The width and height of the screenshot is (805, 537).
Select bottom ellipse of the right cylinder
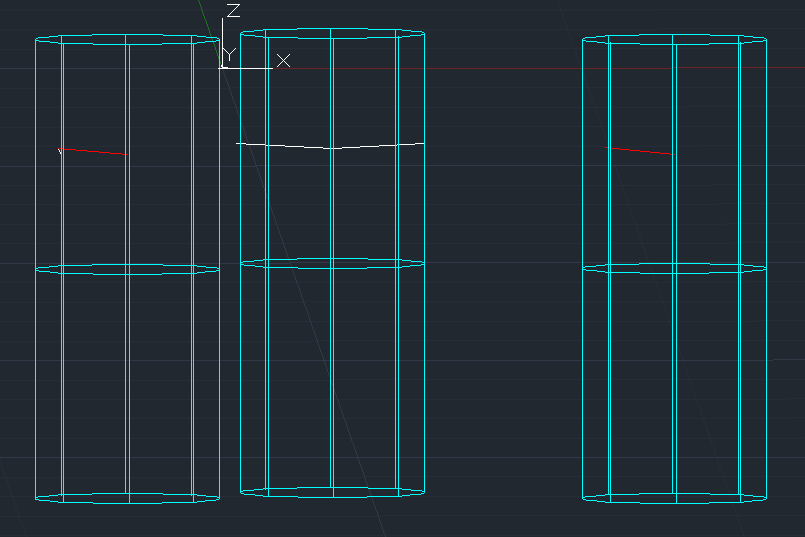675,498
